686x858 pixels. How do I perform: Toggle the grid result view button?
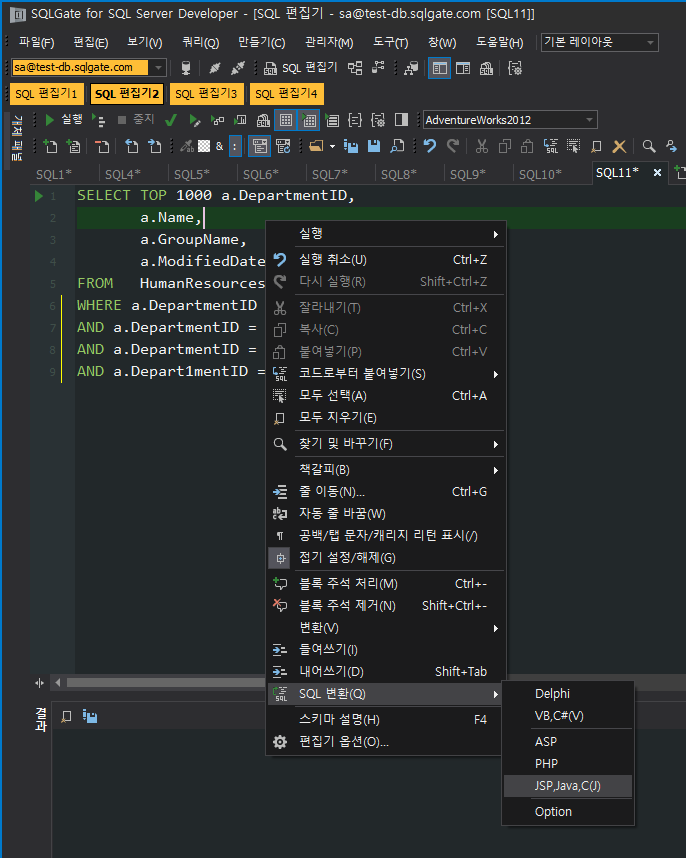286,120
